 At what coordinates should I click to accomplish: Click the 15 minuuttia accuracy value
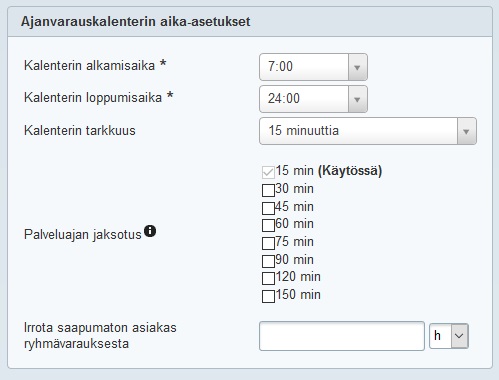(304, 130)
